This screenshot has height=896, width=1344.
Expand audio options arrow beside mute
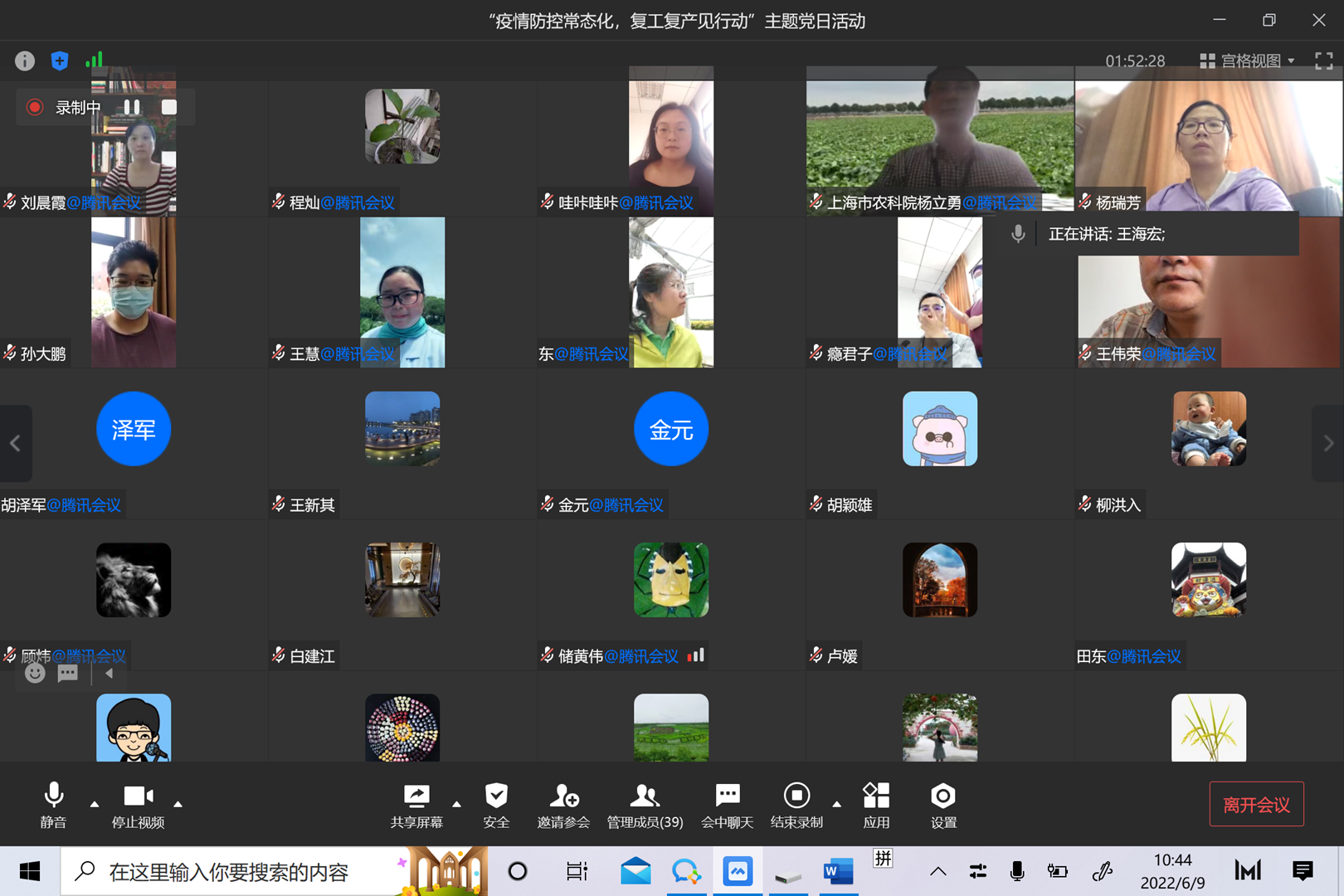pos(95,804)
